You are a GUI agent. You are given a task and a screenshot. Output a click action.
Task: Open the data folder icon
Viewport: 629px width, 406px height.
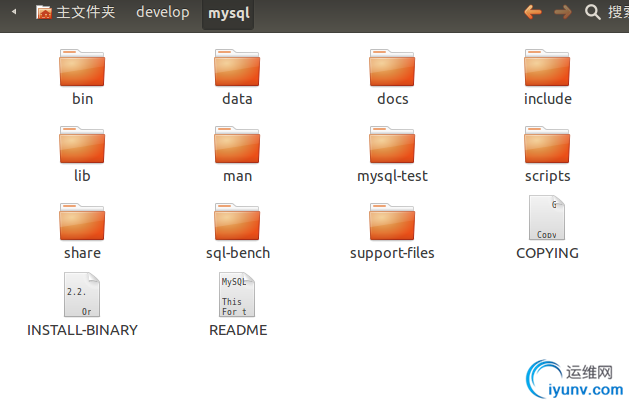(237, 68)
